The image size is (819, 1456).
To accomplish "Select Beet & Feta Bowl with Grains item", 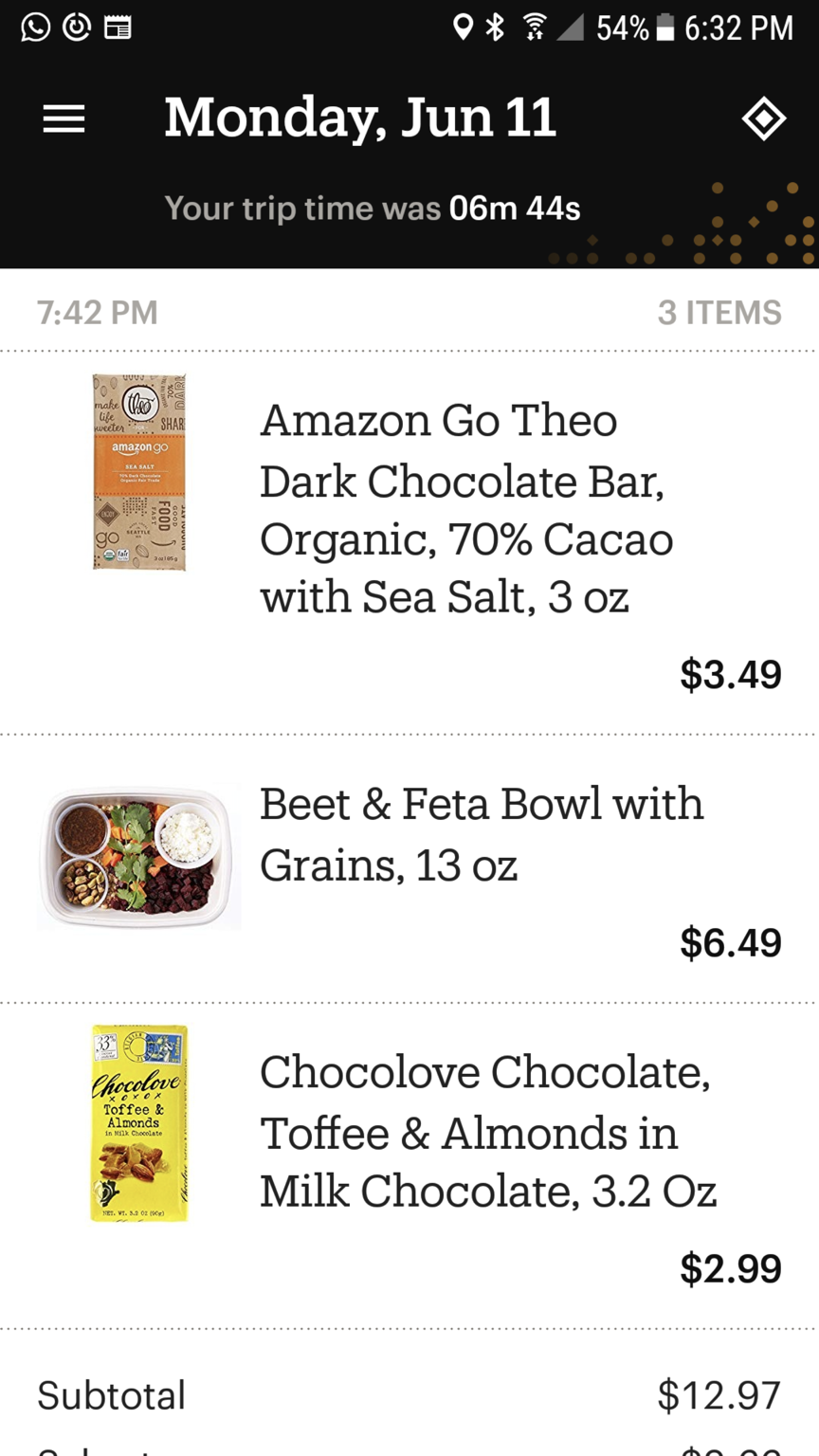I will point(482,834).
